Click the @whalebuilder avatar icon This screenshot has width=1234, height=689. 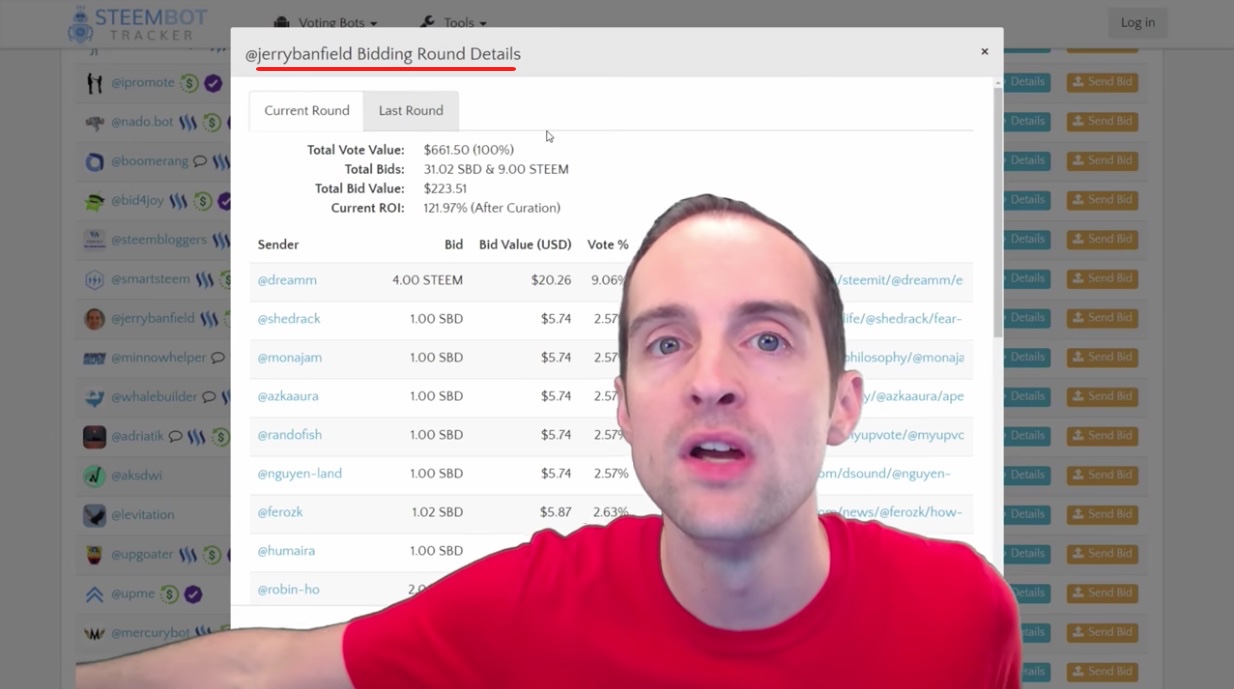coord(94,397)
